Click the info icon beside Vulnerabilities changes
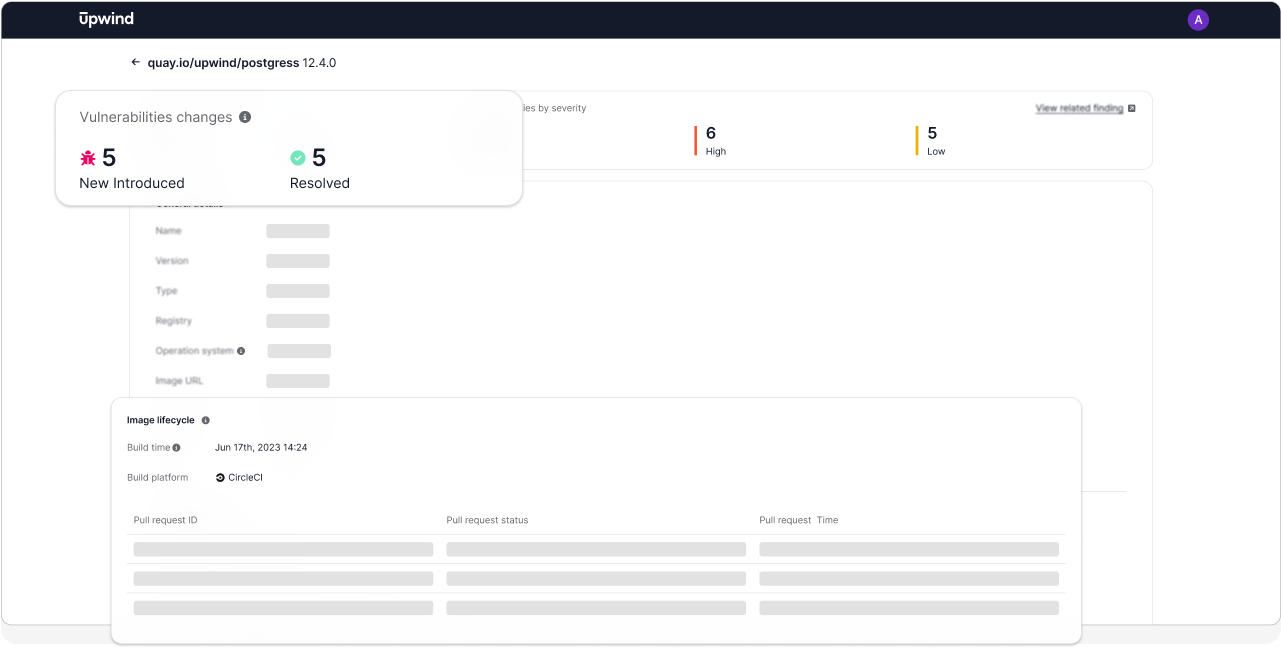Screen dimensions: 1281x648 [x=245, y=117]
